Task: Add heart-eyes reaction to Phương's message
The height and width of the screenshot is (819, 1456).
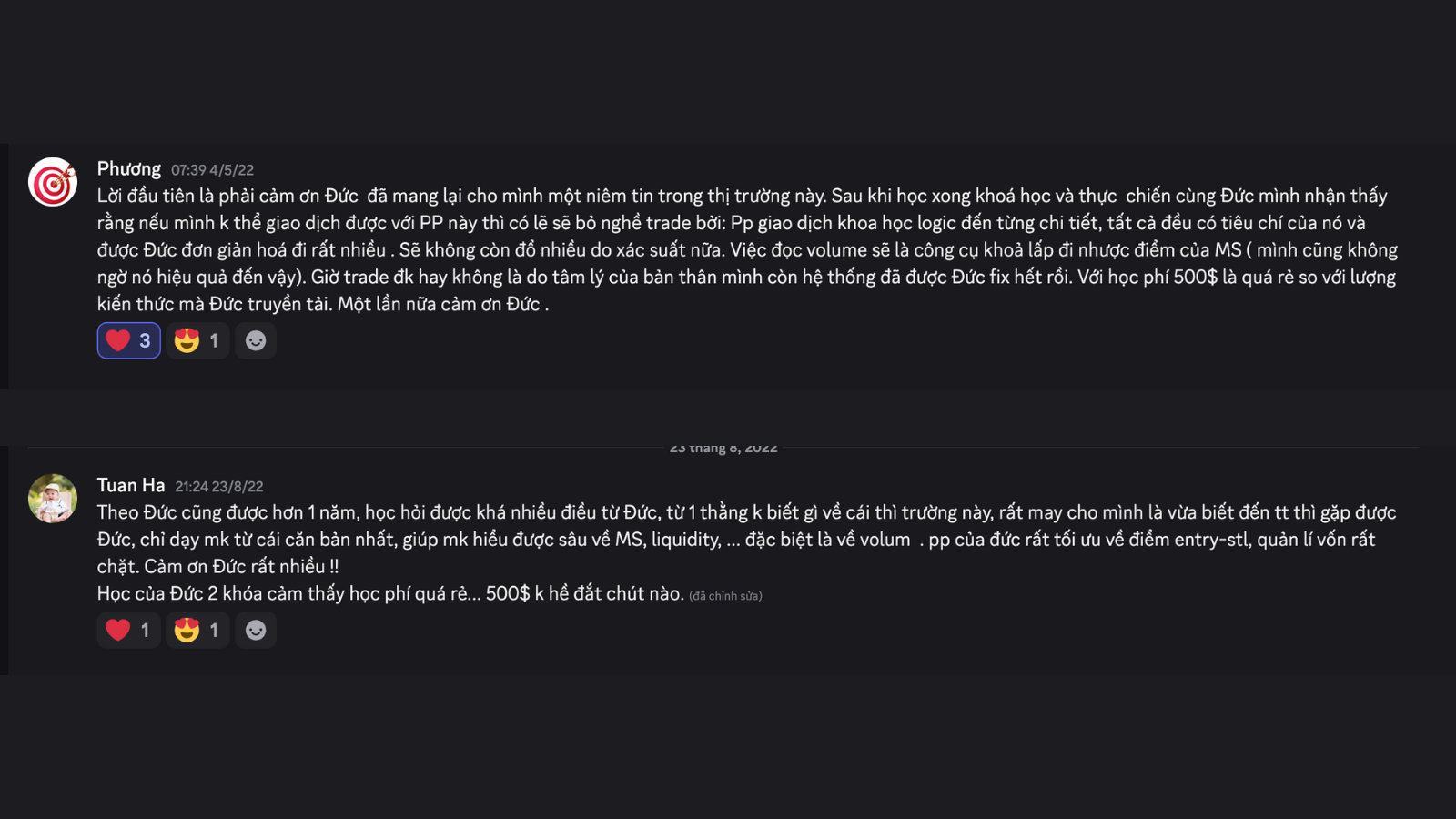Action: [x=197, y=340]
